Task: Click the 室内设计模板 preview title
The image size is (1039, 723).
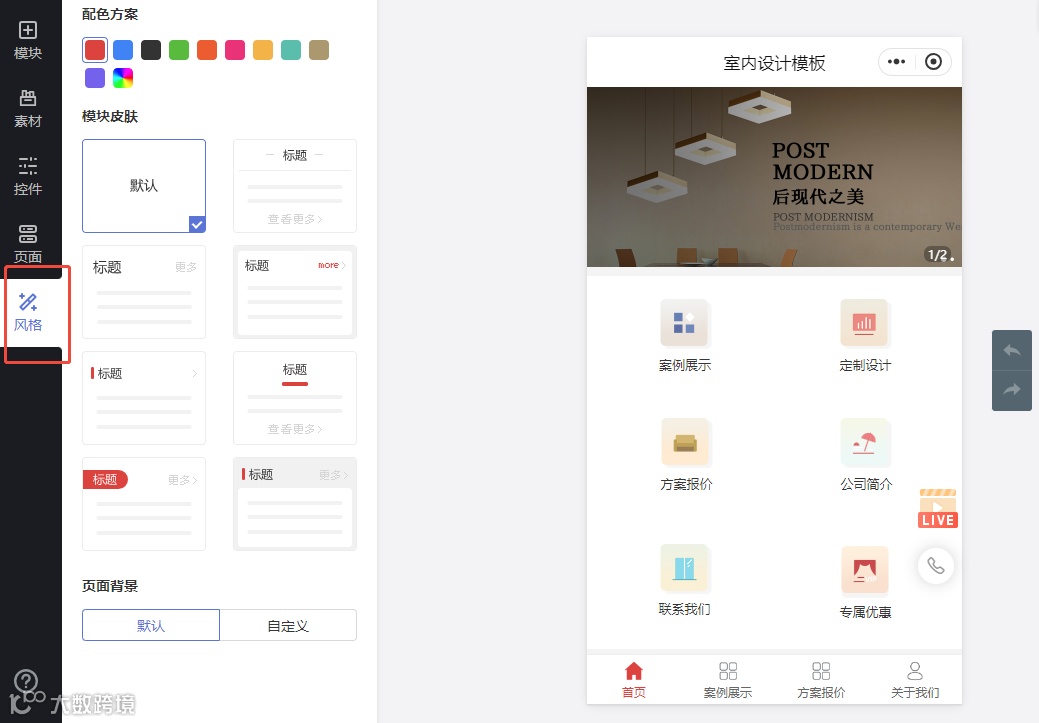Action: [x=774, y=63]
